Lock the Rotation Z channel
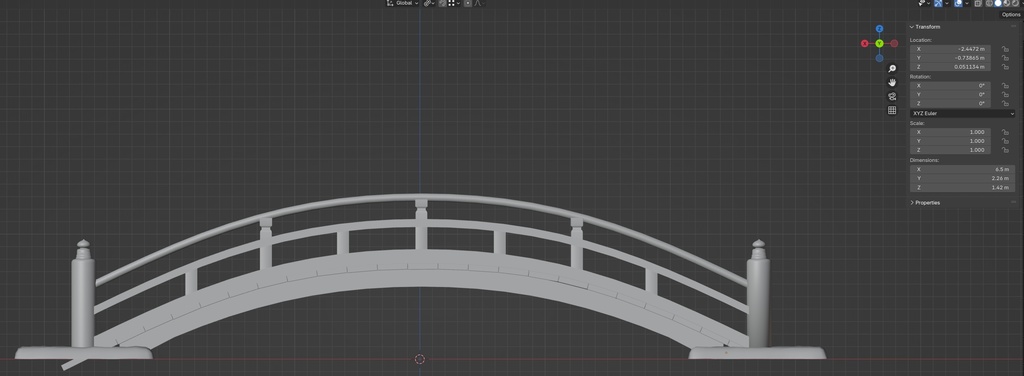The width and height of the screenshot is (1024, 376). (x=1005, y=103)
